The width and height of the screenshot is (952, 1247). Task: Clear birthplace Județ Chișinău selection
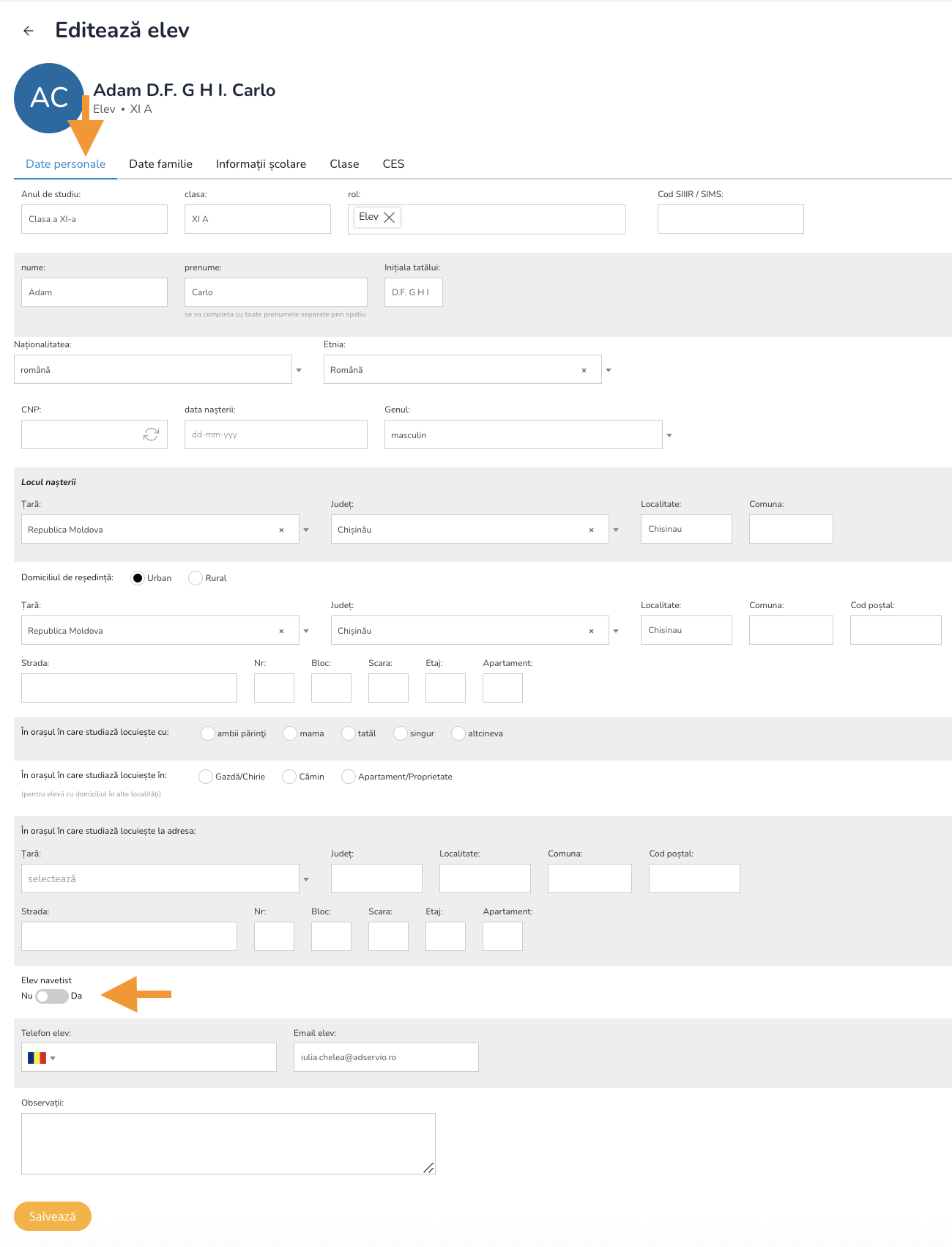591,530
